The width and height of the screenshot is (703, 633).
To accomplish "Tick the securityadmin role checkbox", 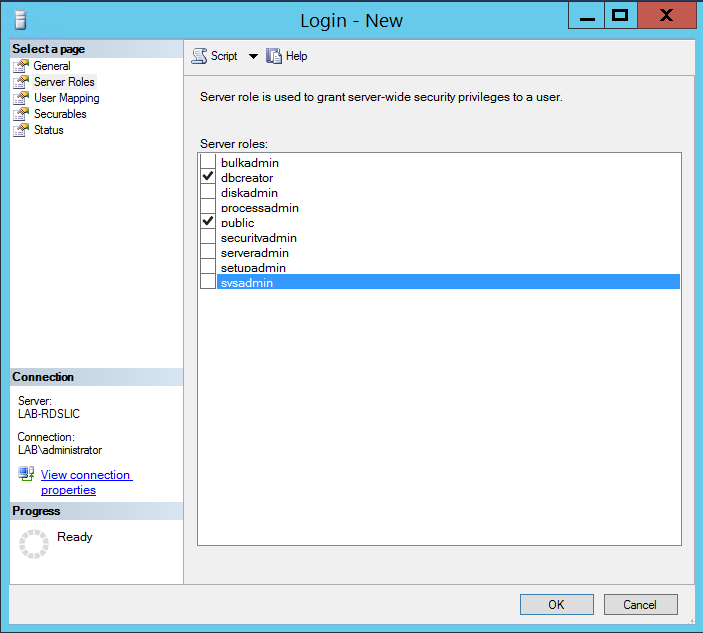I will (x=208, y=238).
